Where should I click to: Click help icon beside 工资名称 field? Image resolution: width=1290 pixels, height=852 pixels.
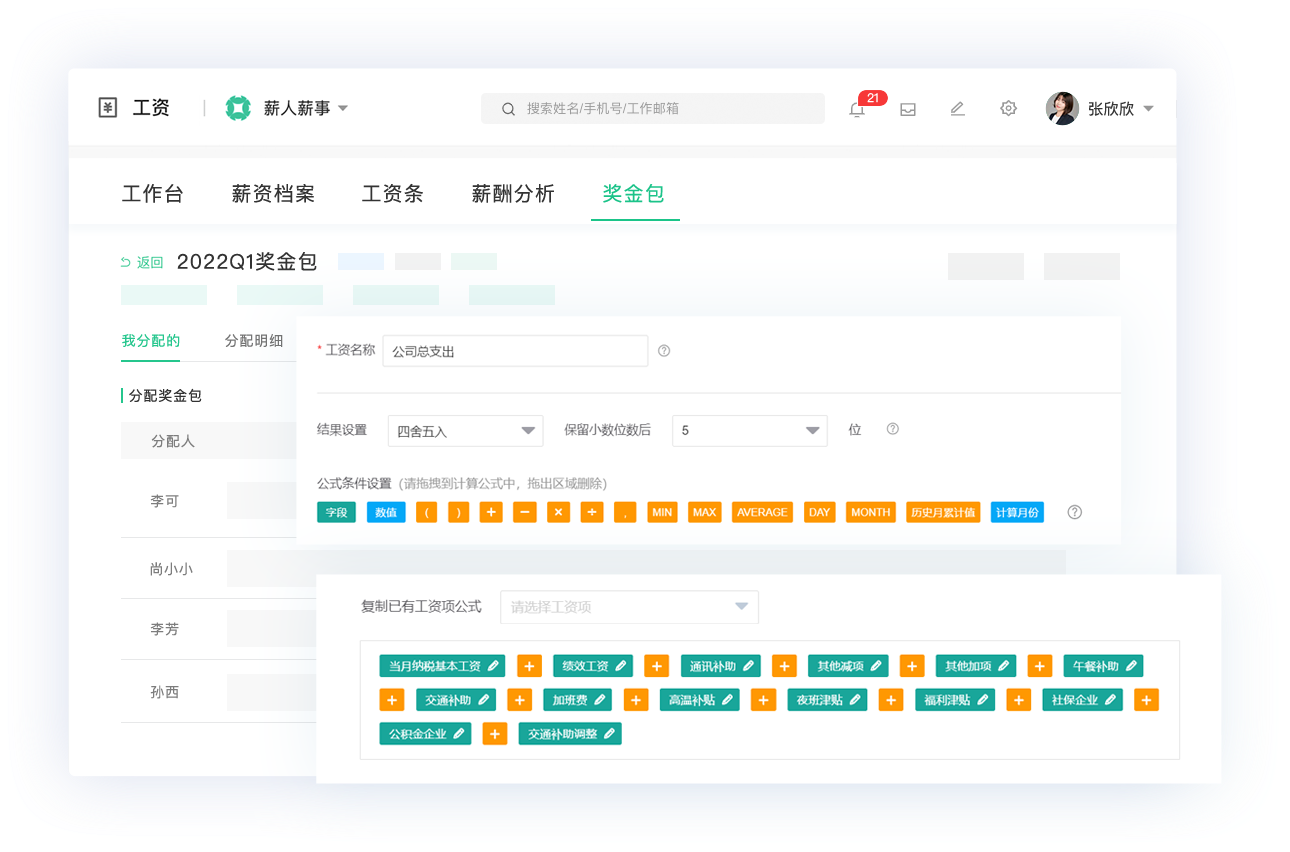click(x=664, y=351)
